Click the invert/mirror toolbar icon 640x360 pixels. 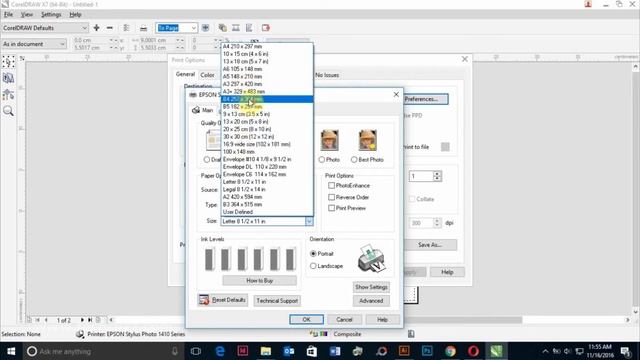tap(236, 28)
